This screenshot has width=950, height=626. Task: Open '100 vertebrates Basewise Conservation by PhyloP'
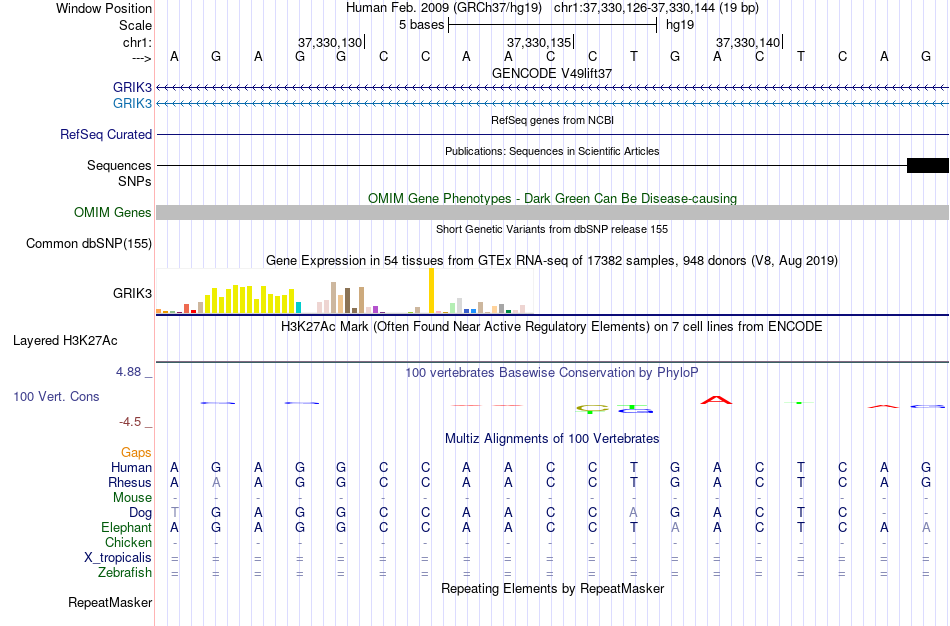pos(552,373)
